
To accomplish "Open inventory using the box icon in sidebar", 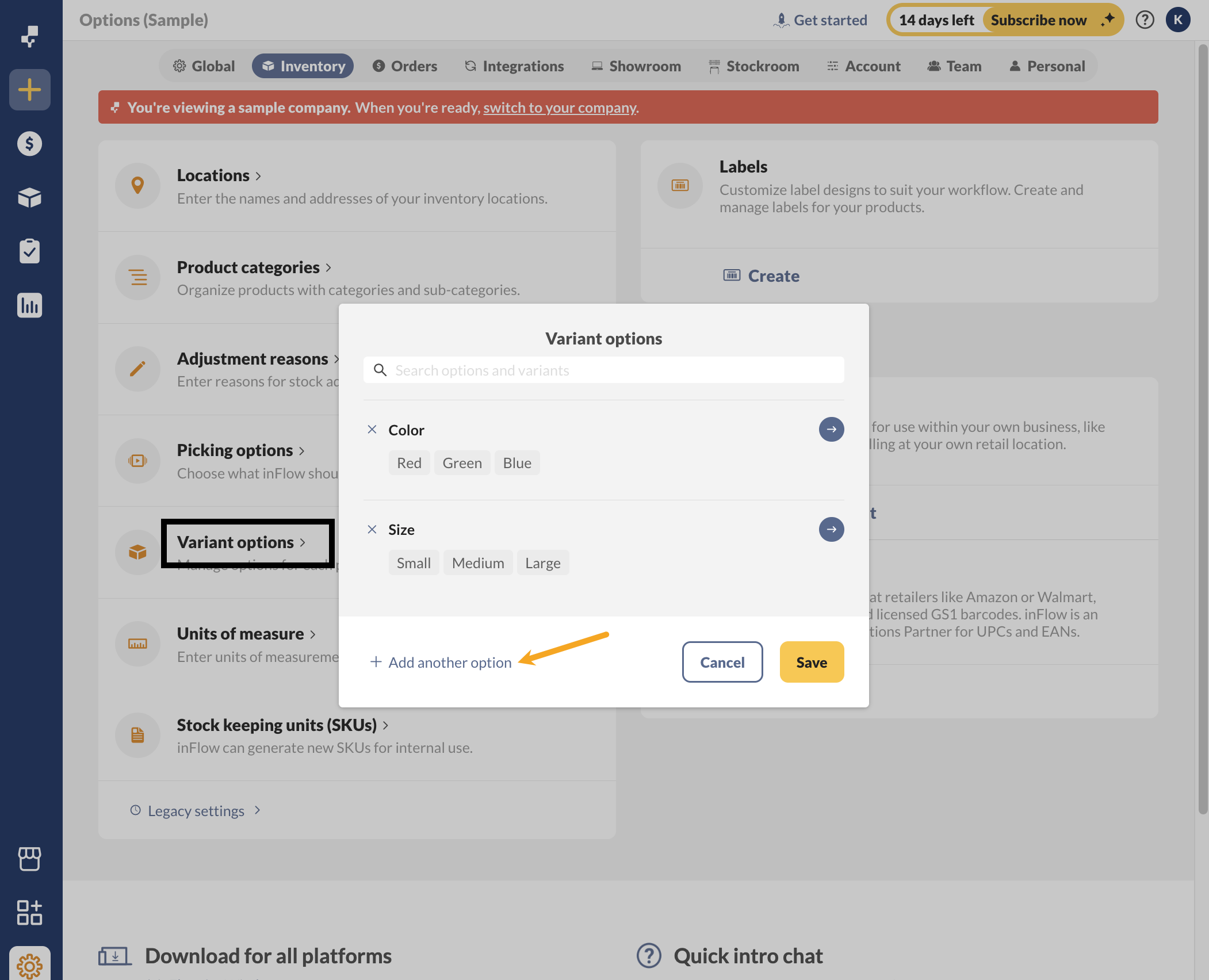I will click(29, 198).
